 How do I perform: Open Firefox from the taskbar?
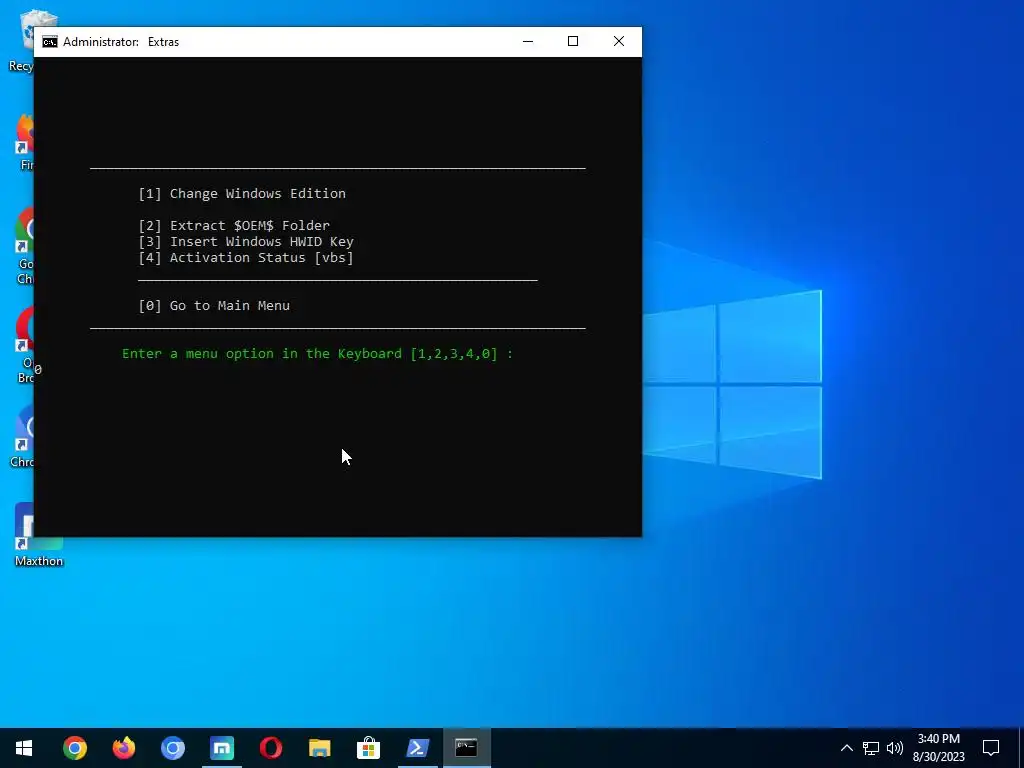coord(124,748)
